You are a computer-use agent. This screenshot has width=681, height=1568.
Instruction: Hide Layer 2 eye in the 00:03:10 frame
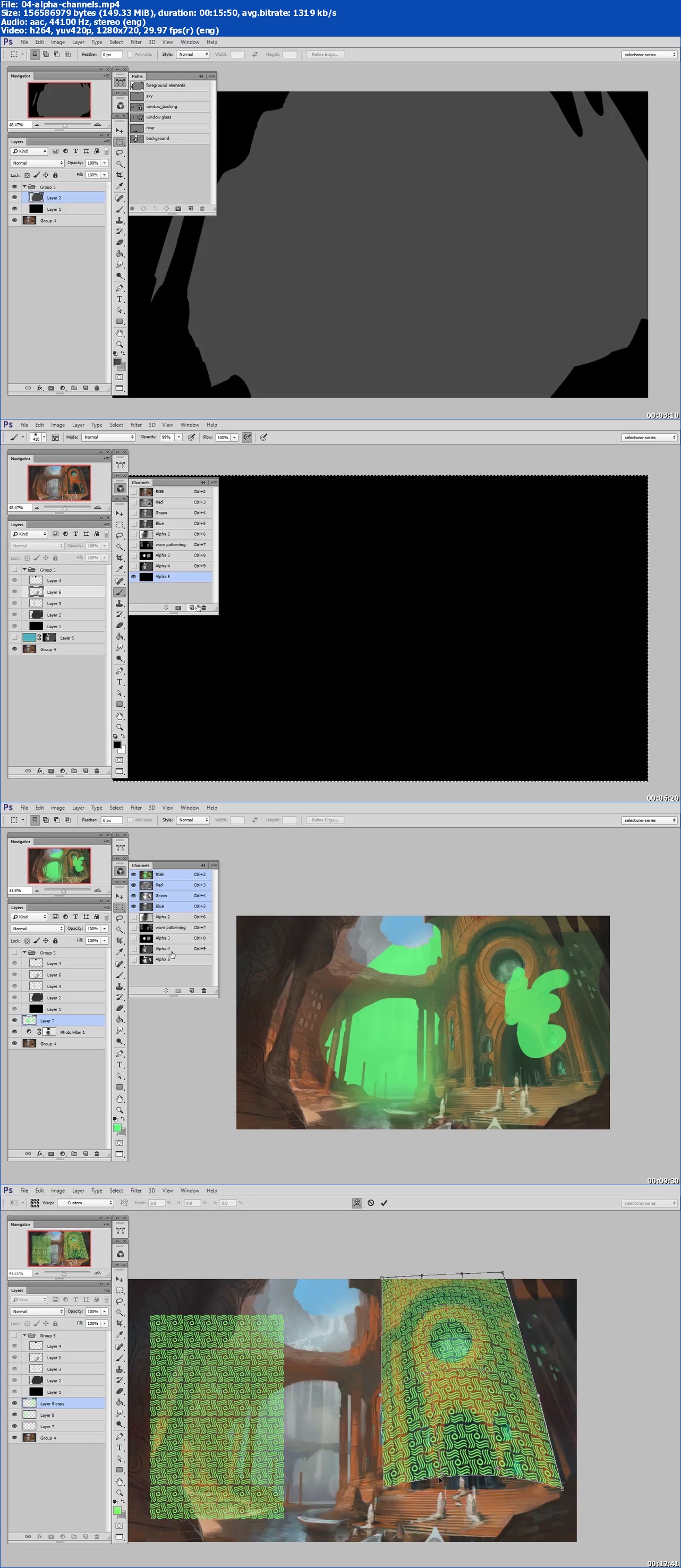(x=15, y=197)
